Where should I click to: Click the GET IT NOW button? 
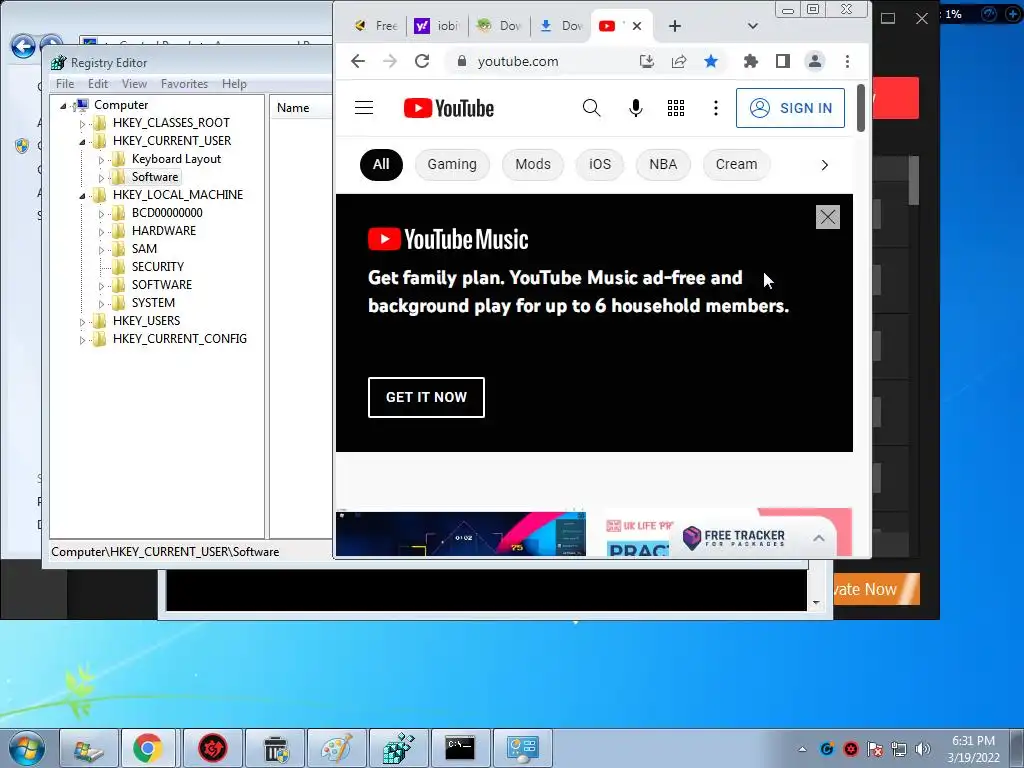[x=426, y=397]
